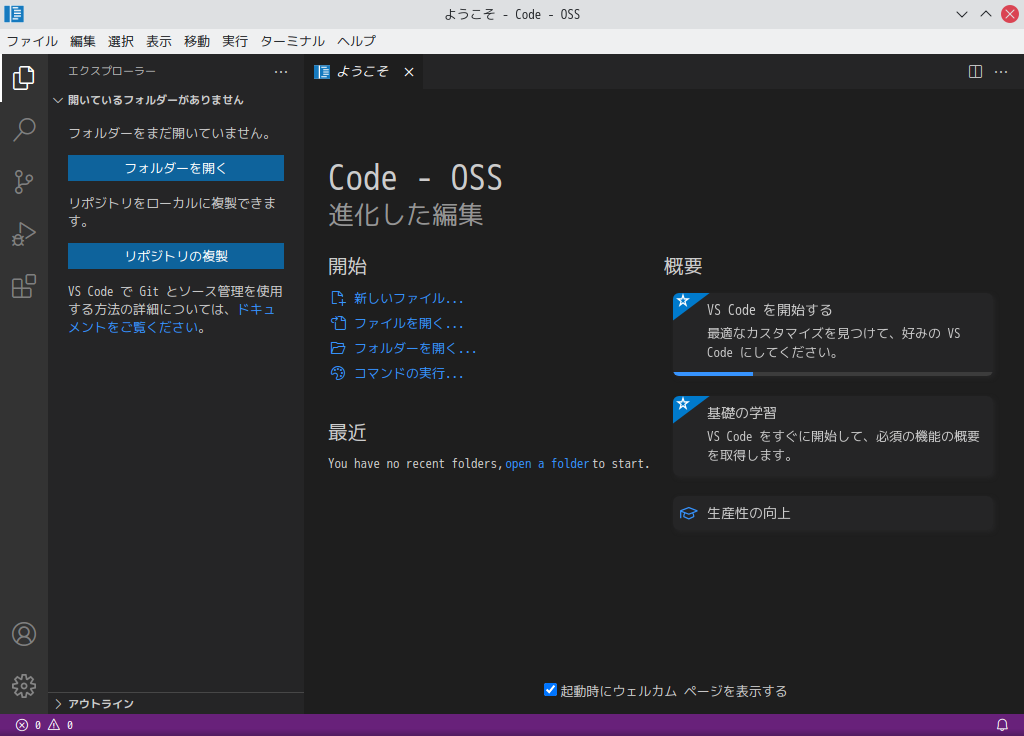The height and width of the screenshot is (736, 1024).
Task: Open the Accounts icon in activity bar
Action: click(24, 634)
